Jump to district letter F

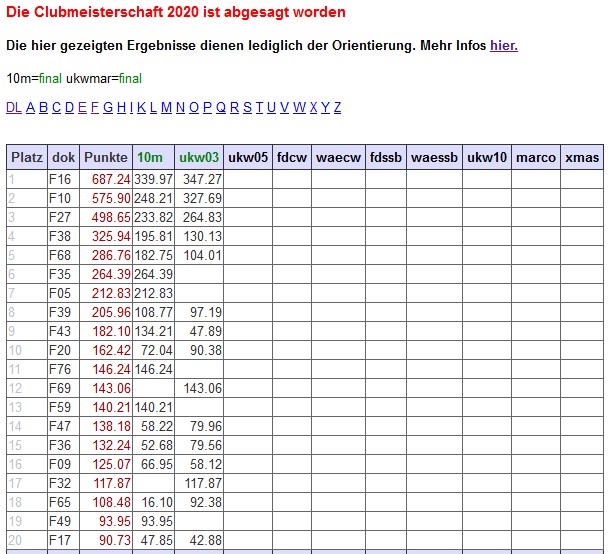click(95, 107)
